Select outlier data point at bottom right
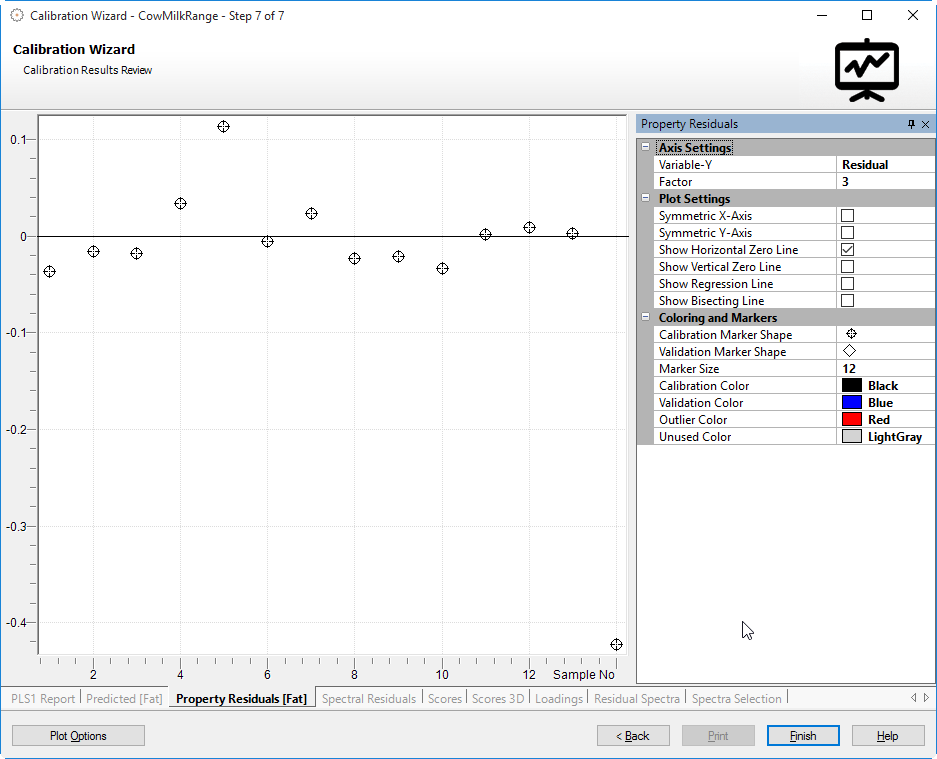The image size is (937, 759). 616,645
